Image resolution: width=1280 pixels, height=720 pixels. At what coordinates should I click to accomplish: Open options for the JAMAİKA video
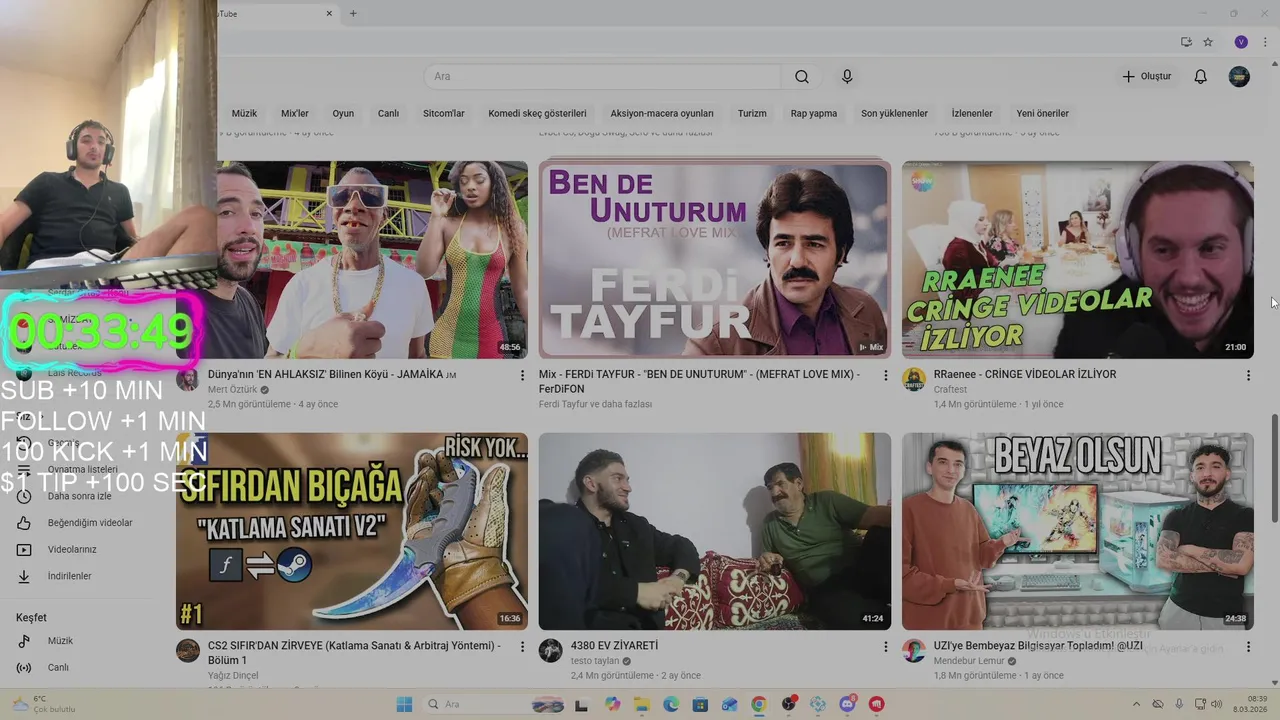522,375
